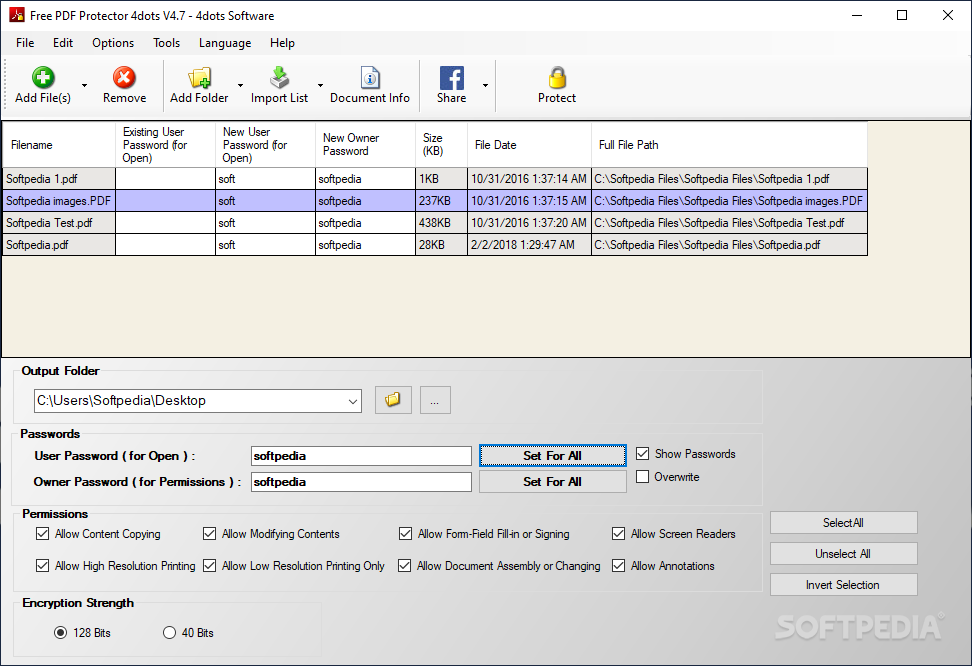This screenshot has height=666, width=972.
Task: Click New User Password cell for Softpedia 1.pdf
Action: [265, 179]
